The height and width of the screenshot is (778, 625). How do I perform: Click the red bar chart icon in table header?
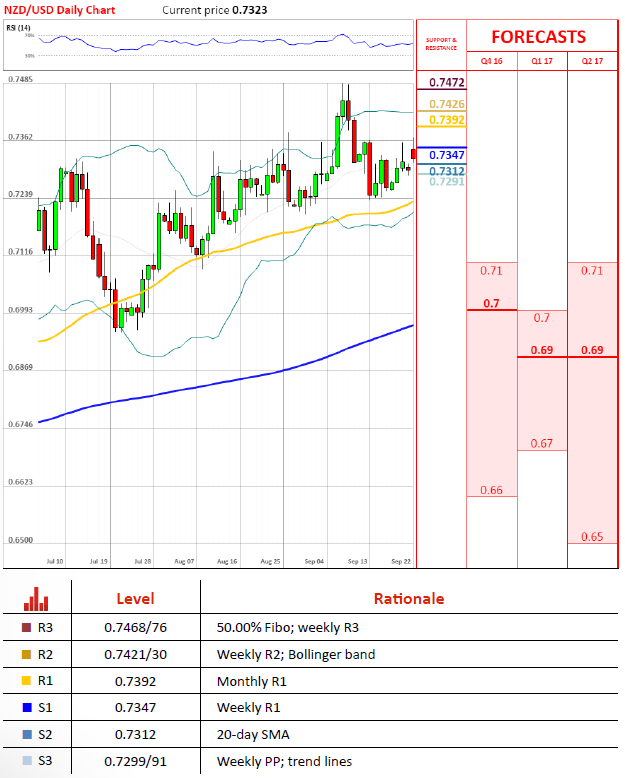coord(36,599)
